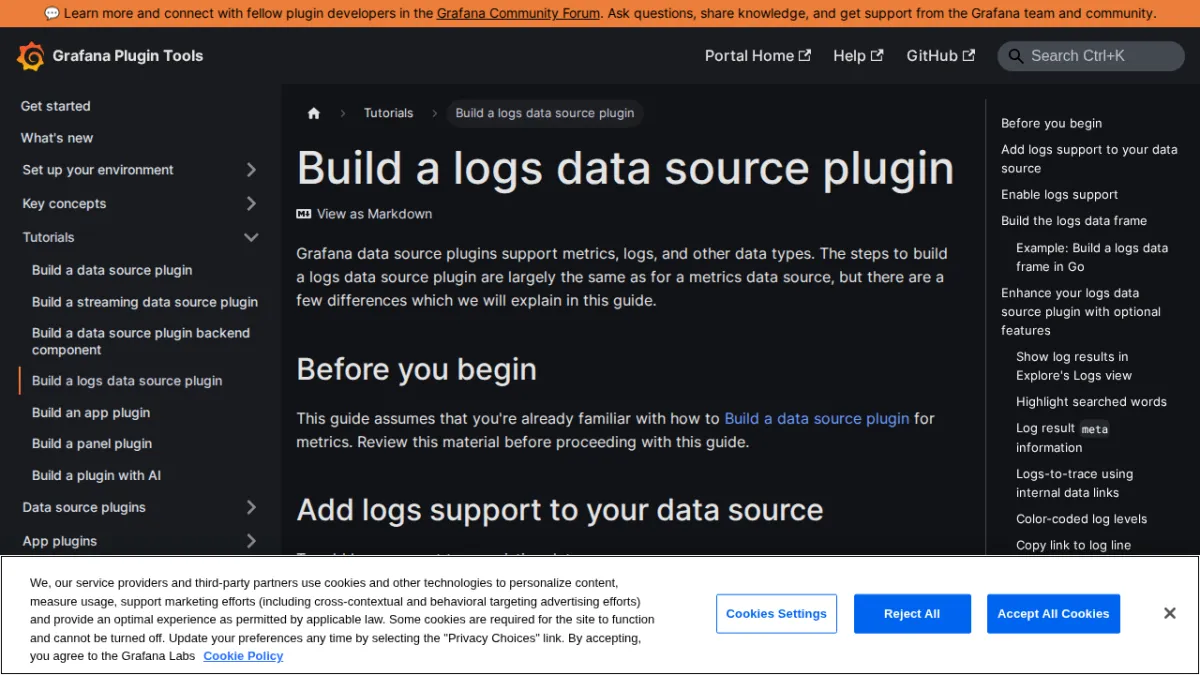1200x675 pixels.
Task: Click Grafana Plugin Tools title
Action: point(128,56)
